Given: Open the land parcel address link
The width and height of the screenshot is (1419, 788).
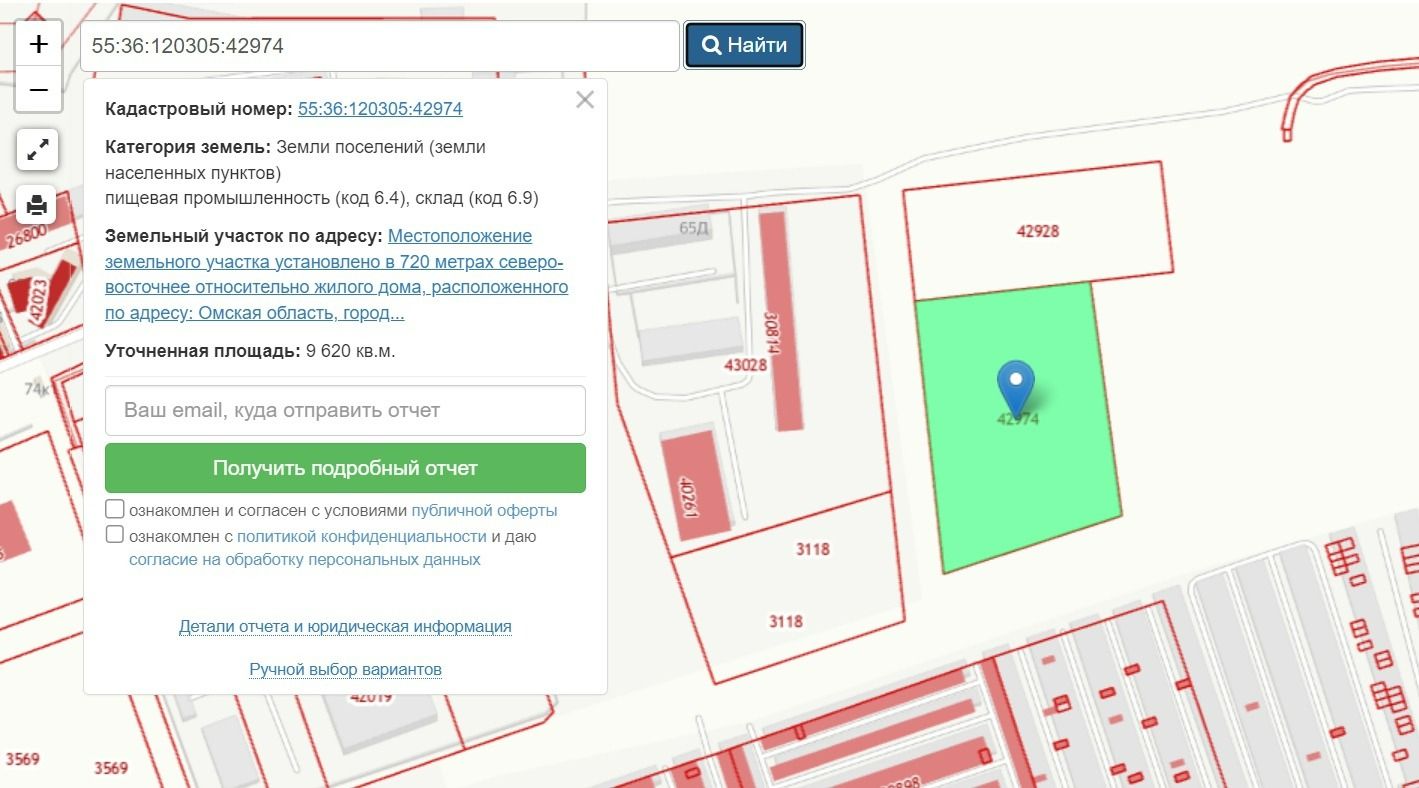Looking at the screenshot, I should (336, 275).
